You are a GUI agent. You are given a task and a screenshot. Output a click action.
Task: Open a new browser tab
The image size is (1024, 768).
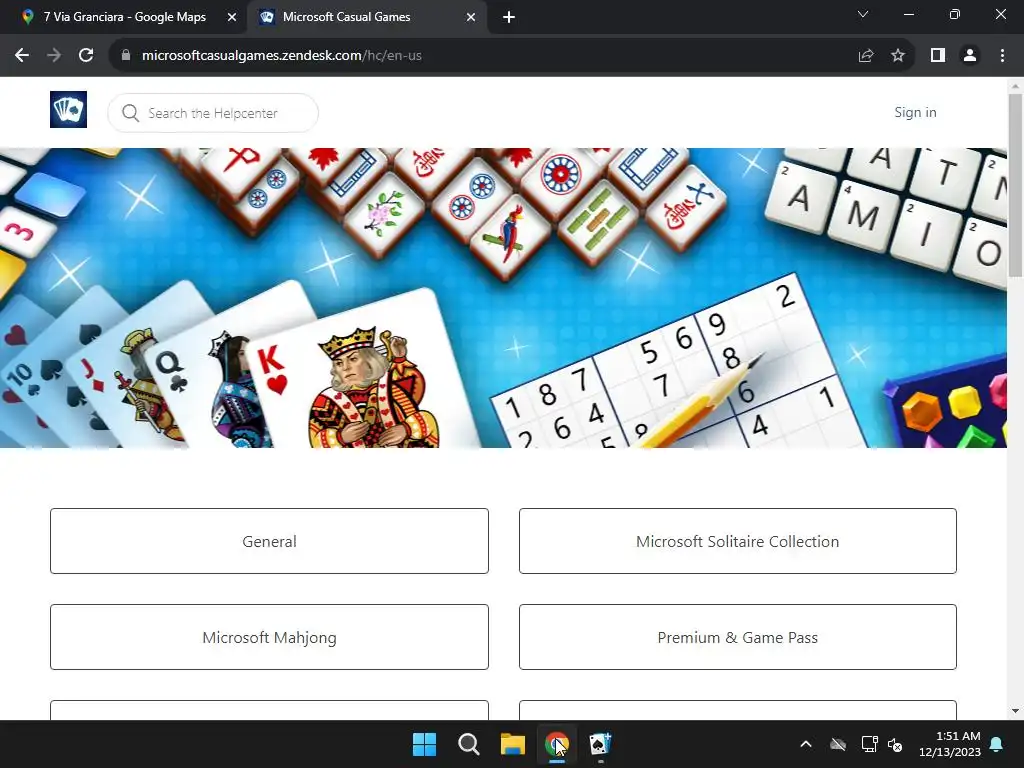(509, 17)
